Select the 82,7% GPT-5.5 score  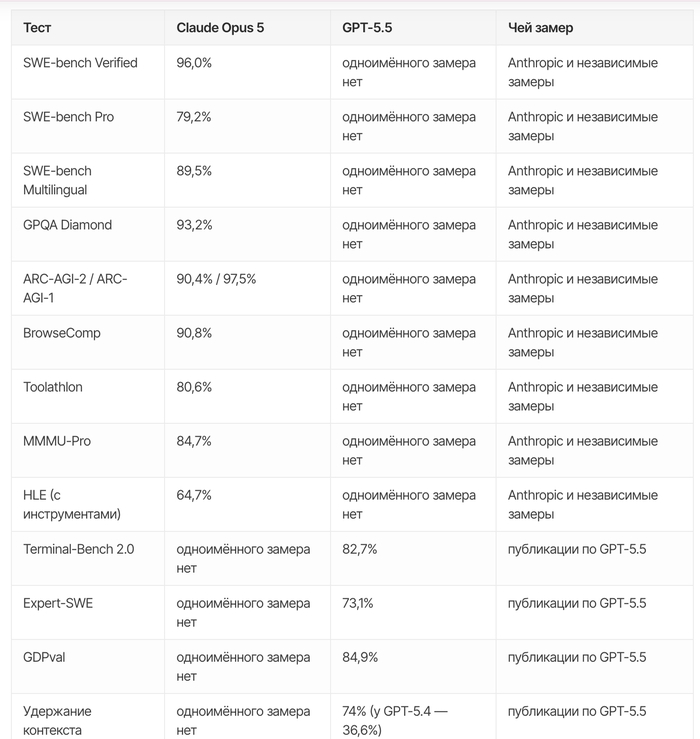(360, 549)
